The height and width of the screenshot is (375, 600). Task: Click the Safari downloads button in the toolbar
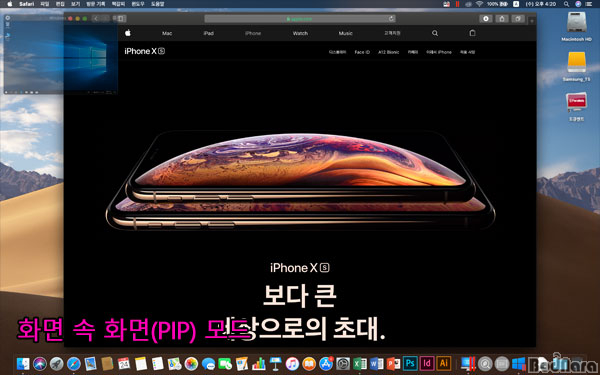486,18
